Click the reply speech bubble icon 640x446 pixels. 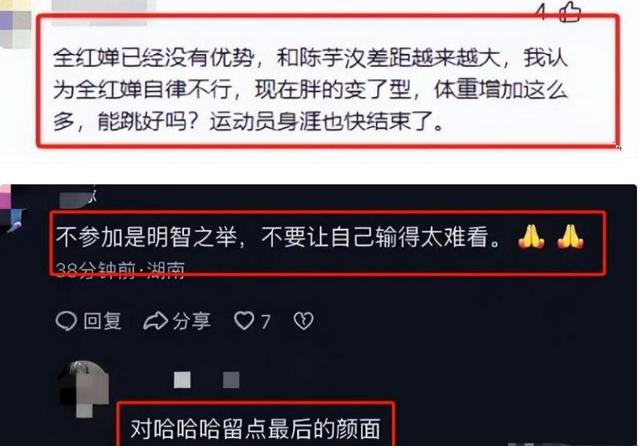66,321
